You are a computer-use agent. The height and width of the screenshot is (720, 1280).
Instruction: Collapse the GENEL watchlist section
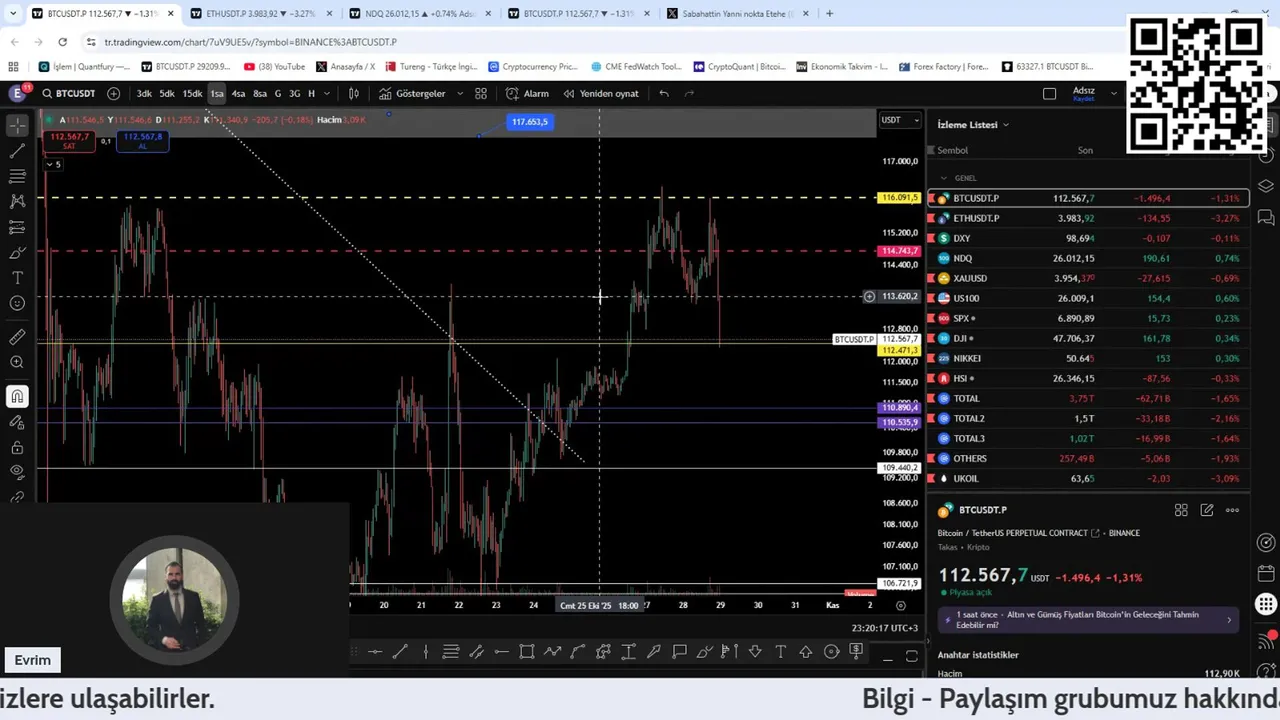[943, 178]
